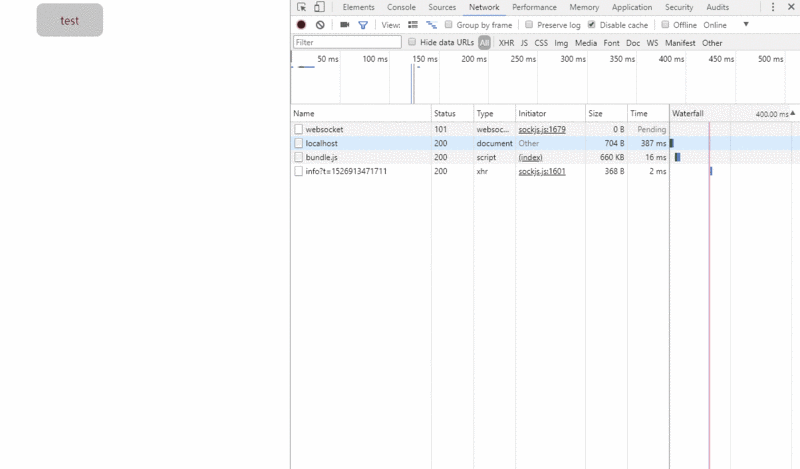Uncheck the Disable cache checkbox
The image size is (800, 469).
coord(591,25)
